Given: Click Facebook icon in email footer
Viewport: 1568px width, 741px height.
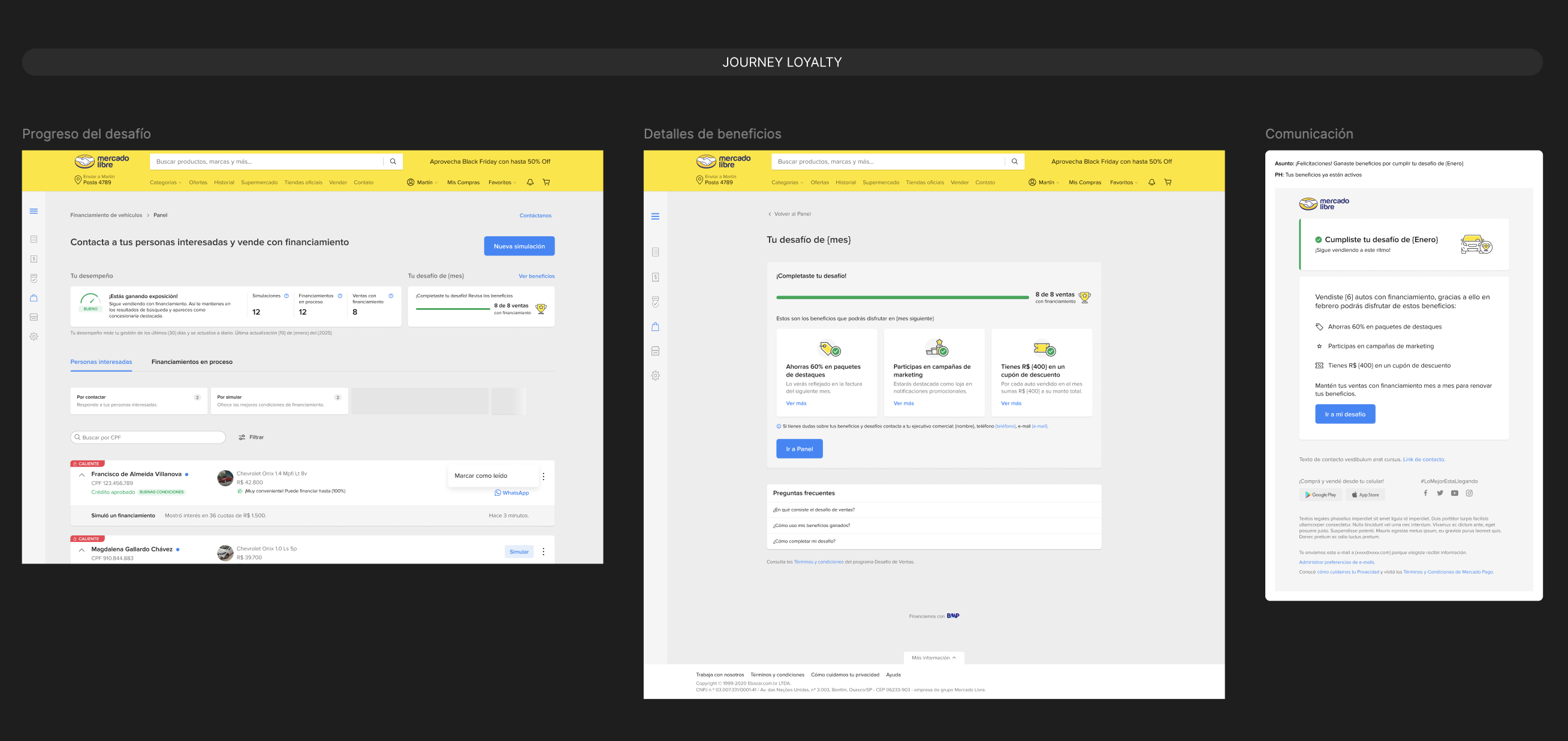Looking at the screenshot, I should pyautogui.click(x=1425, y=493).
